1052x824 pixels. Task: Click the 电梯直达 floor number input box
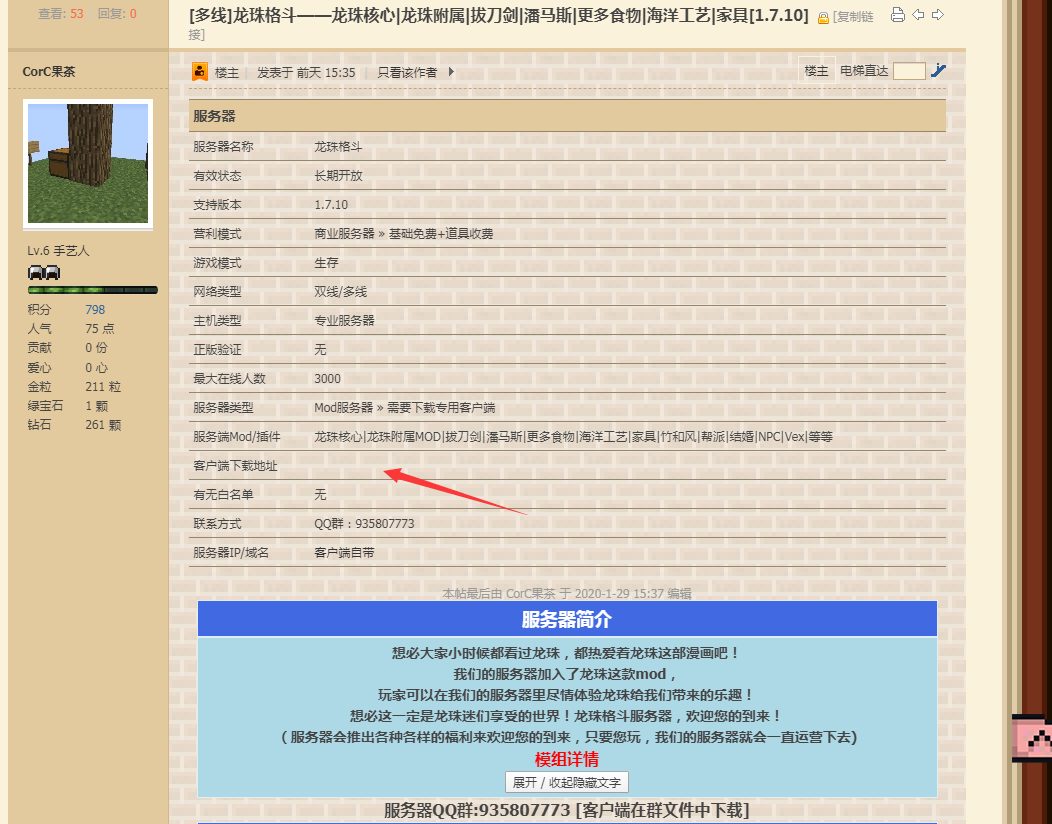coord(909,70)
